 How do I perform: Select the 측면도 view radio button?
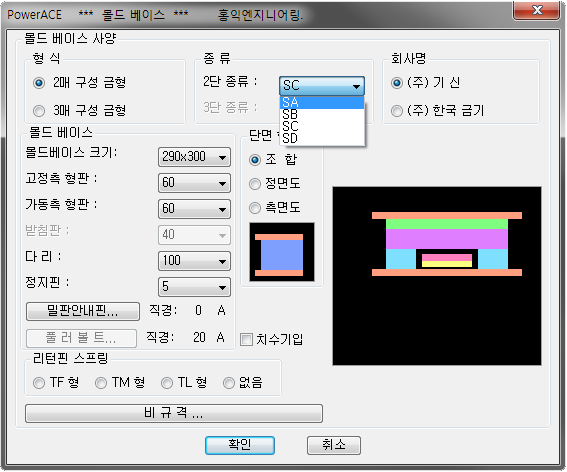point(255,208)
